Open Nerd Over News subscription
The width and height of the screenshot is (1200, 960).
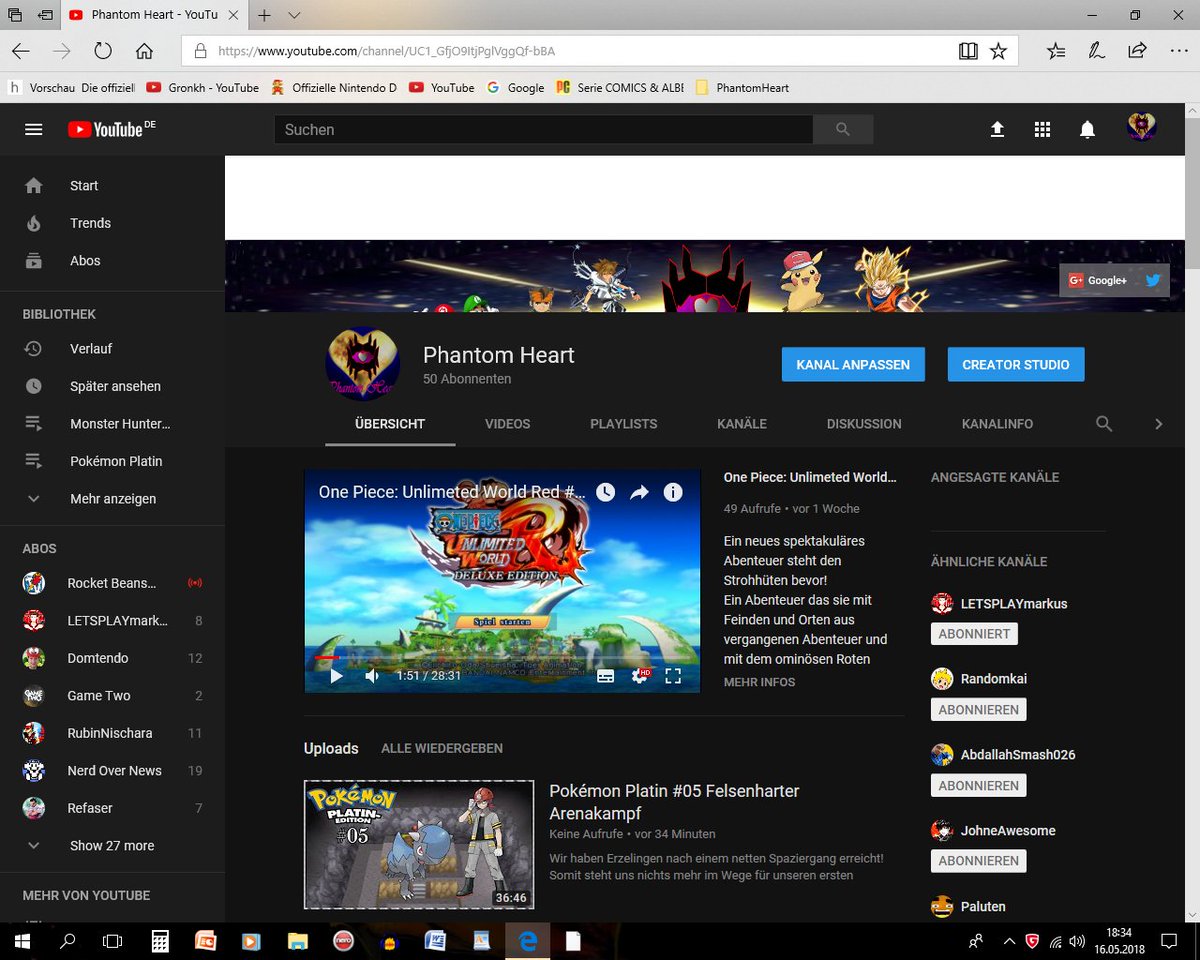click(112, 771)
